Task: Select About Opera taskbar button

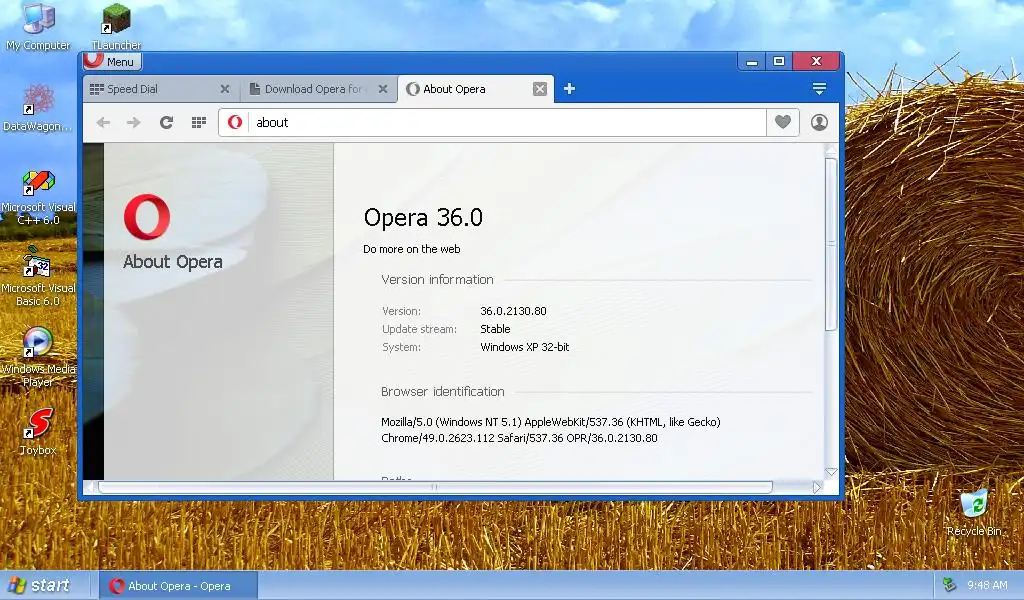Action: click(178, 586)
